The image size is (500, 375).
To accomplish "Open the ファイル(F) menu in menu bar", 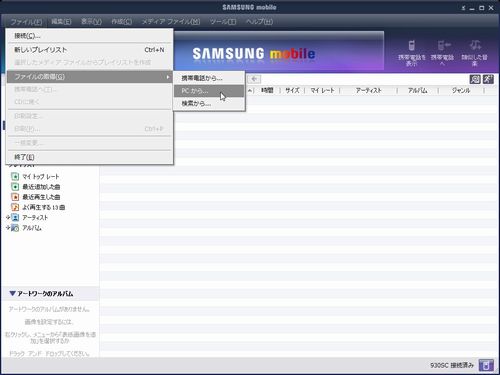I will (x=26, y=22).
